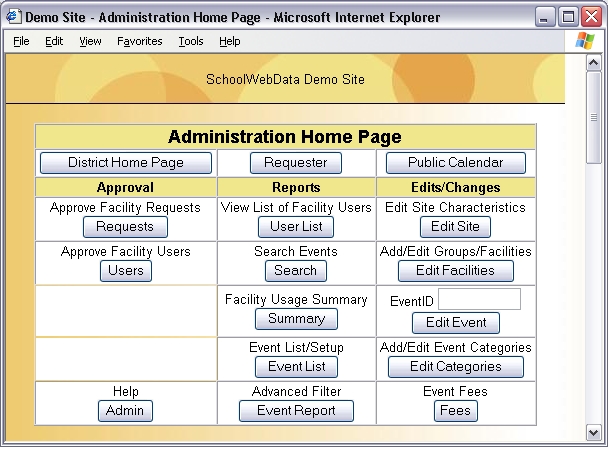This screenshot has height=449, width=609.
Task: Click the 'Search Events' label
Action: tap(296, 252)
